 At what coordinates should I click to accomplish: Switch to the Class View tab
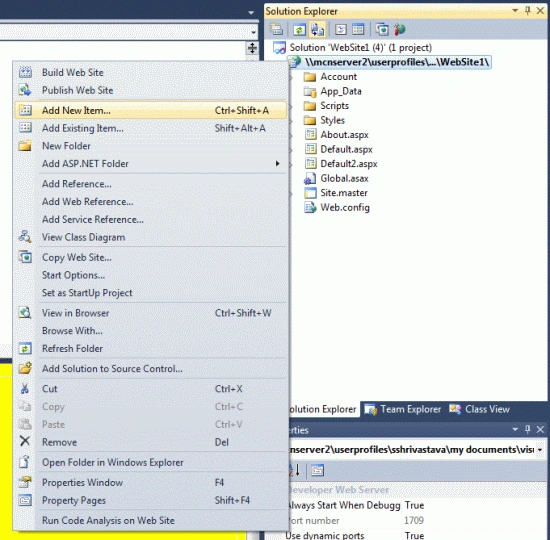[x=479, y=409]
